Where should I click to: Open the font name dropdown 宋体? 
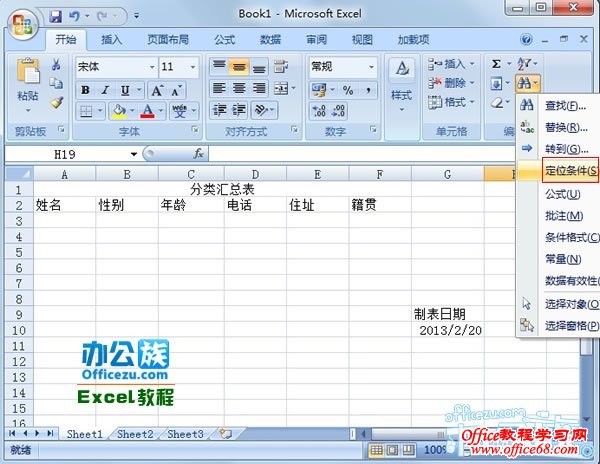click(152, 67)
